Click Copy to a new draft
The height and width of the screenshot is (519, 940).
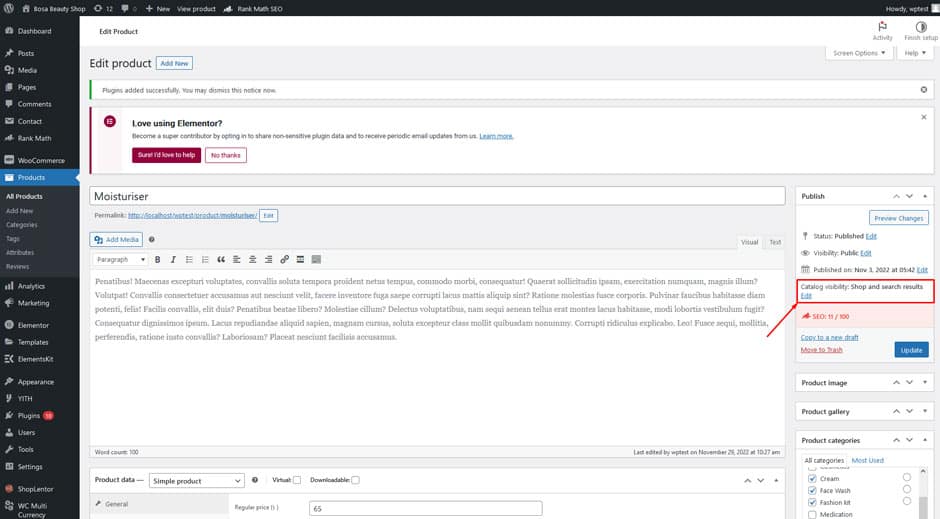coord(830,337)
